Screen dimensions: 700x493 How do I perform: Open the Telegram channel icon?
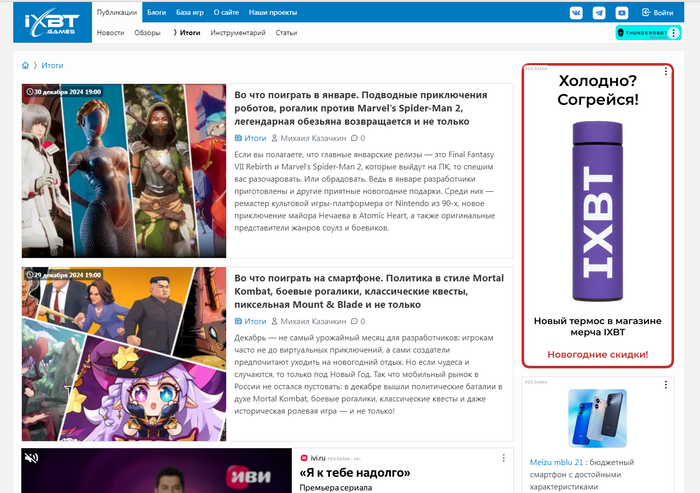tap(599, 13)
